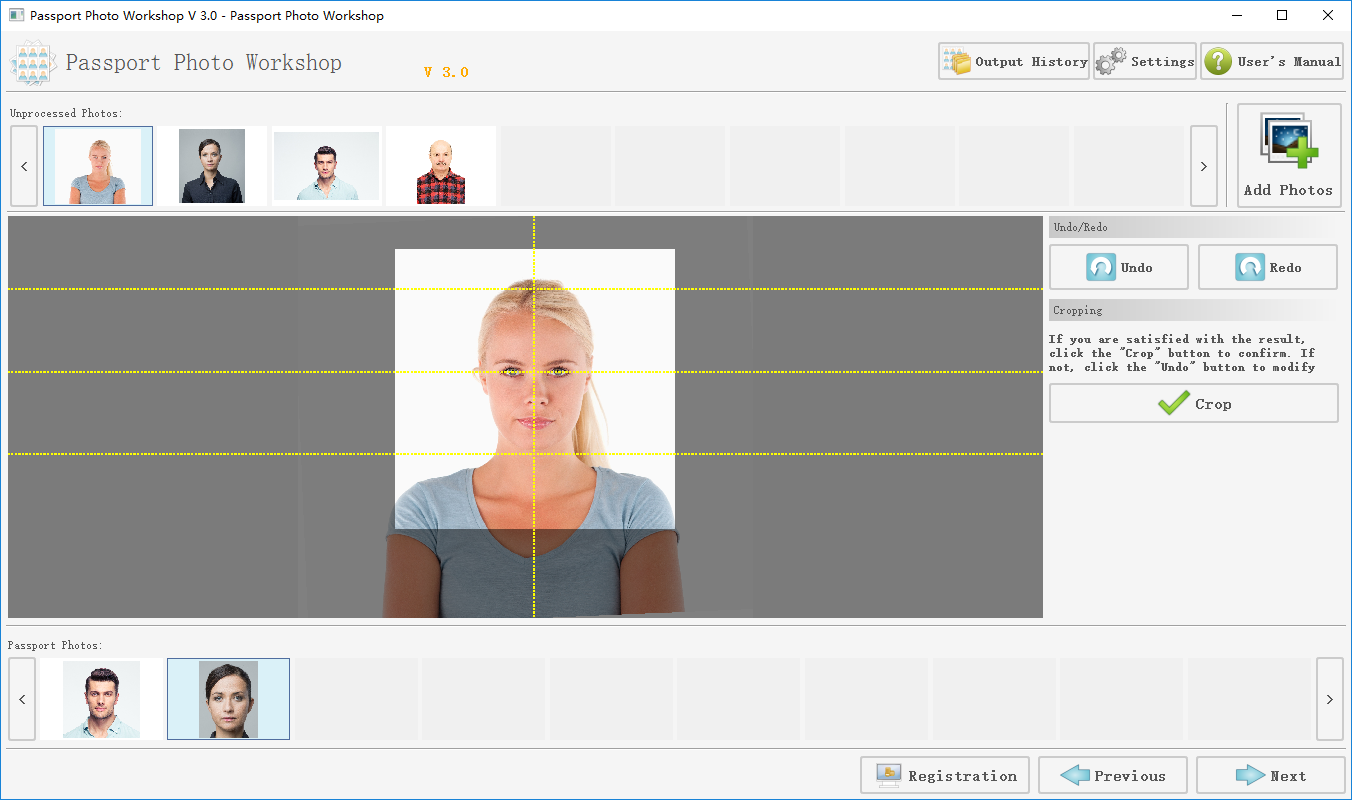
Task: Select the man in light shirt unprocessed thumbnail
Action: 326,166
